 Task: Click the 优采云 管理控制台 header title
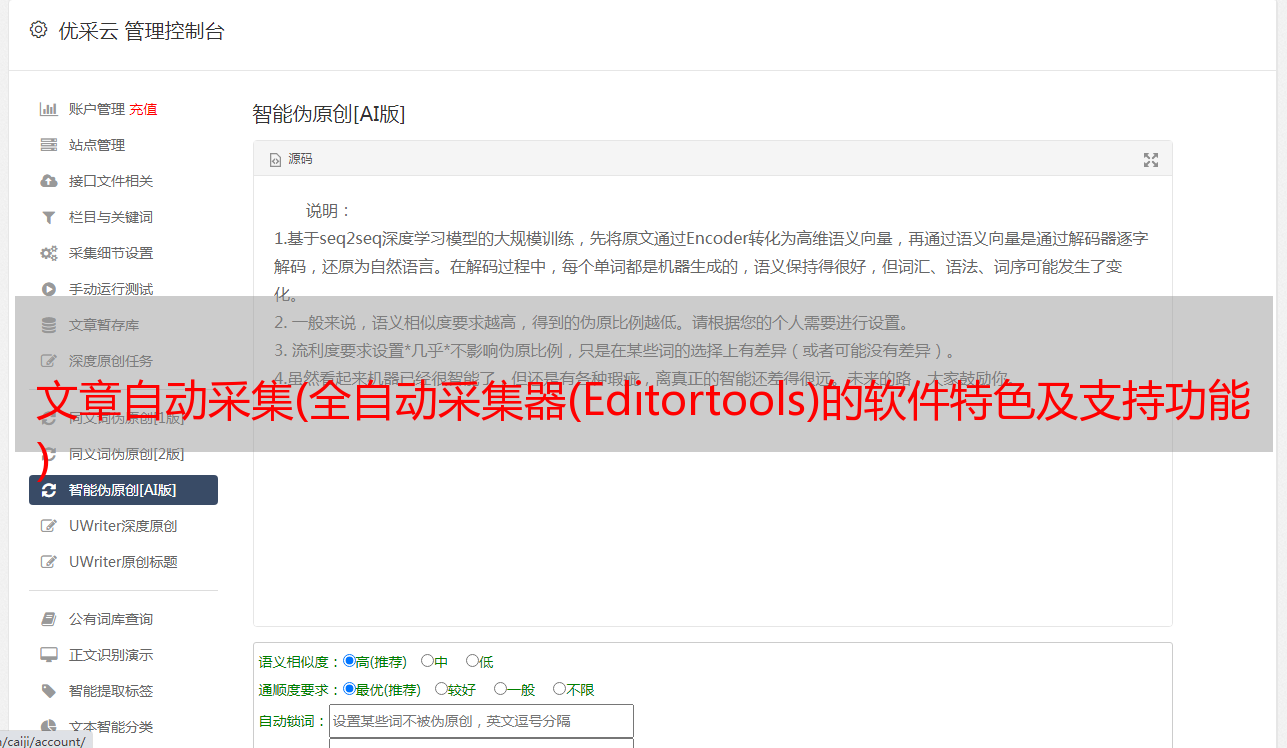pos(141,31)
